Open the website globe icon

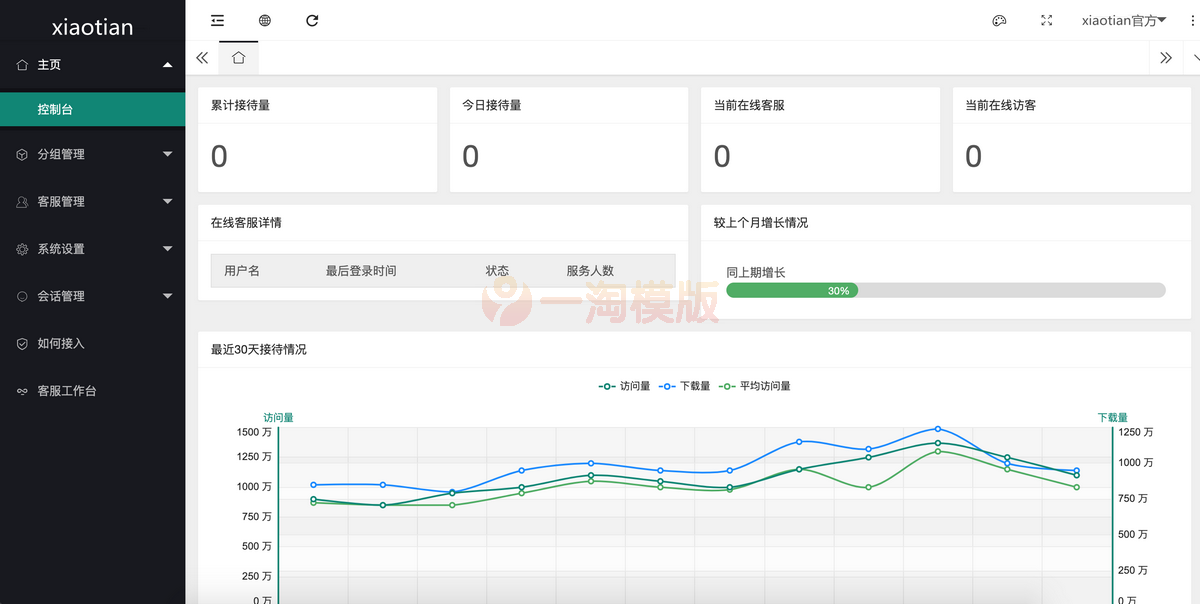pos(265,20)
